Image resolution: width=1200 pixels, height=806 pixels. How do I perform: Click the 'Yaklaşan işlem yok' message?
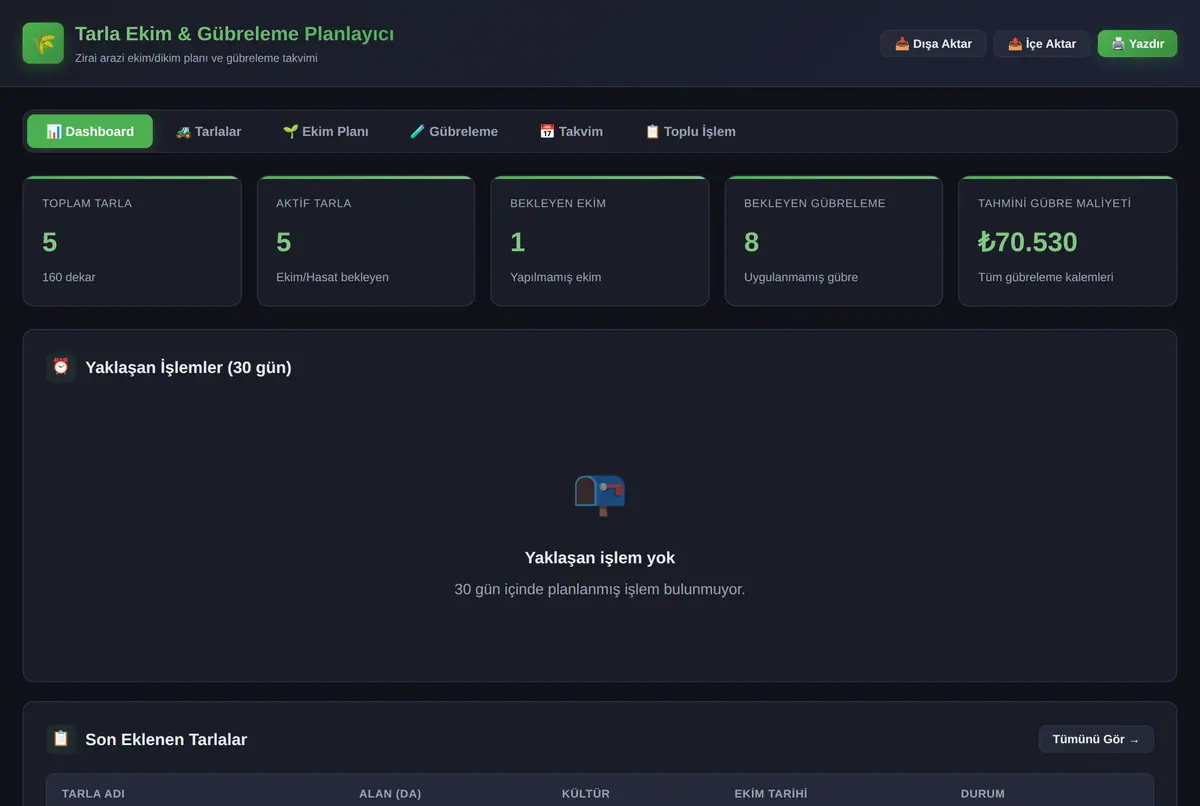click(x=600, y=558)
